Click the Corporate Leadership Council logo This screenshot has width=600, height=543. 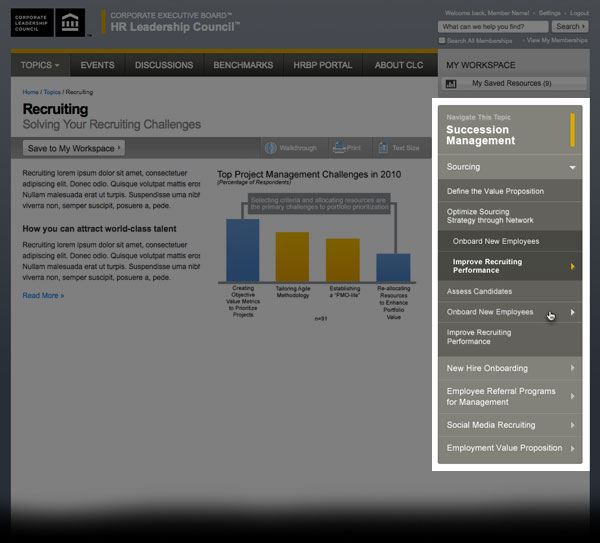(32, 23)
